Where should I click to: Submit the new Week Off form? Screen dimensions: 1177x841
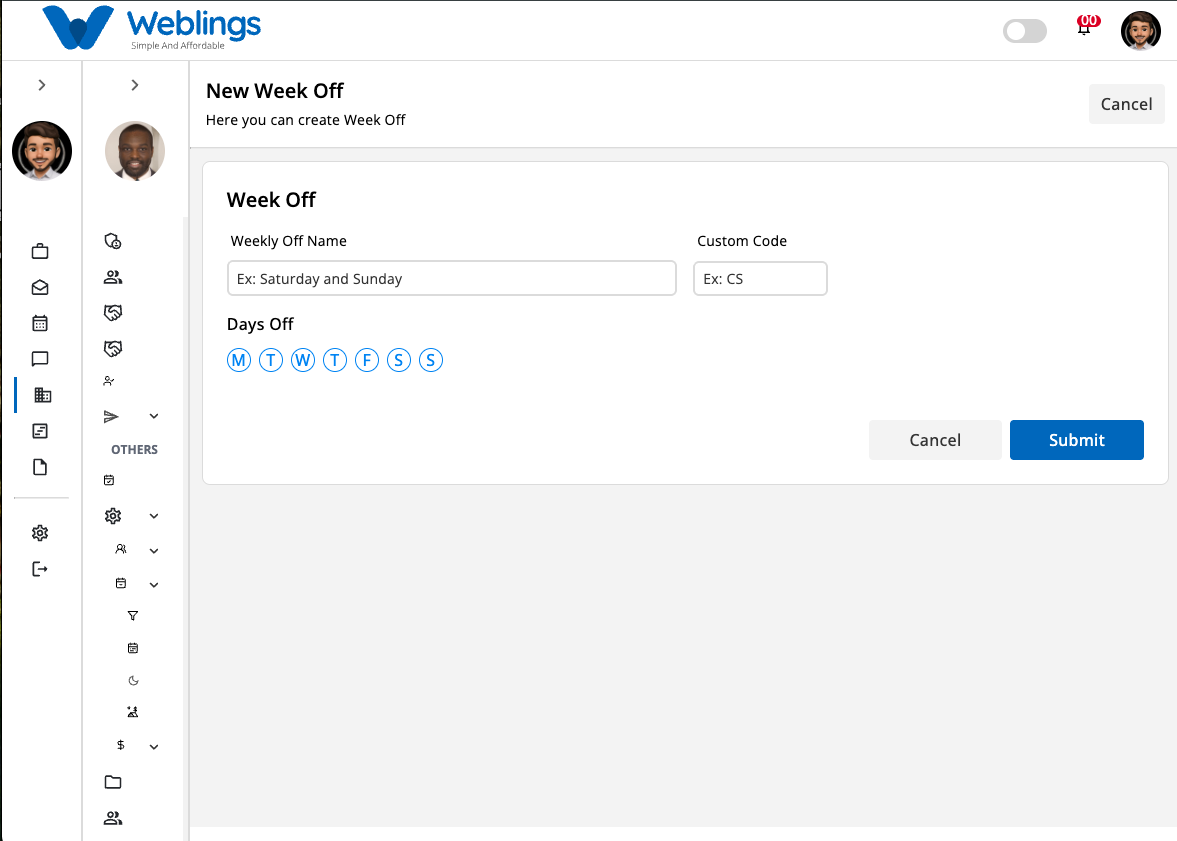(x=1076, y=440)
